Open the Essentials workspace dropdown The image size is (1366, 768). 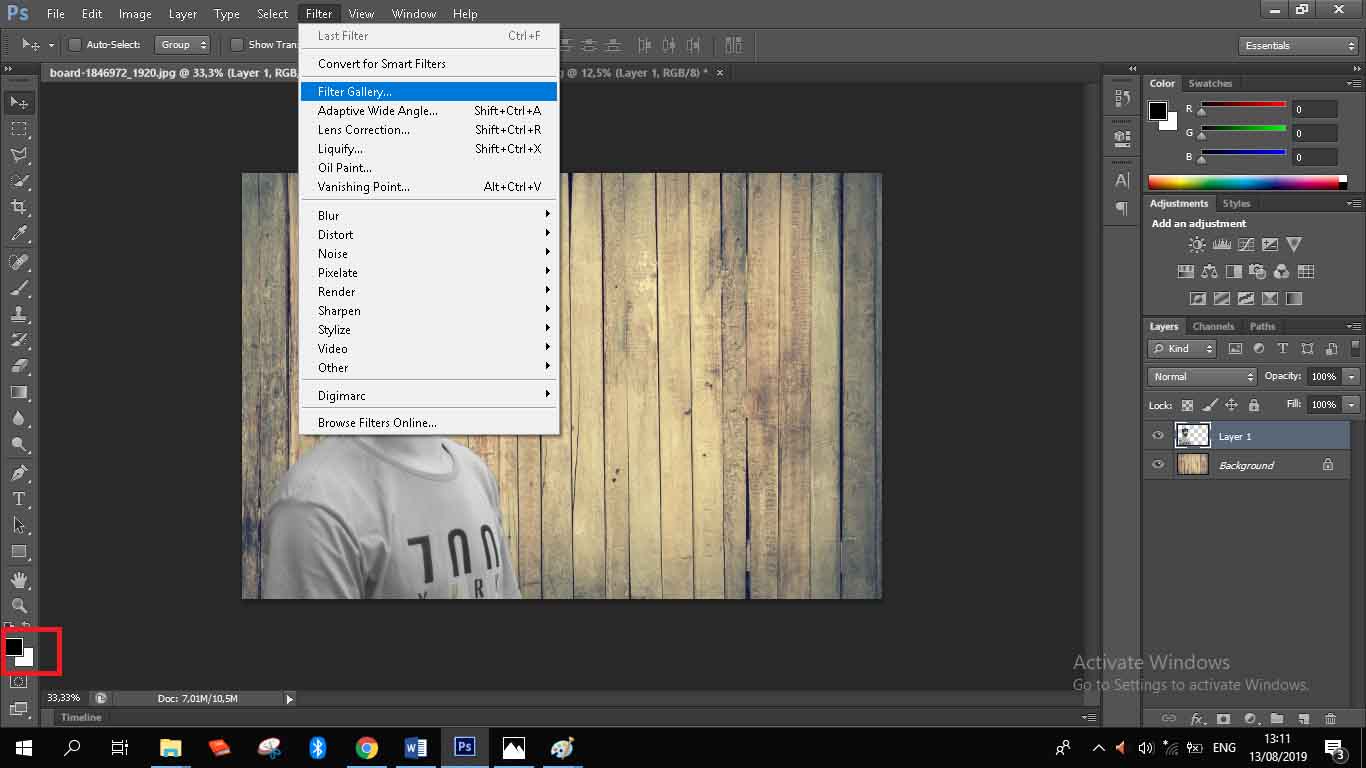1298,46
